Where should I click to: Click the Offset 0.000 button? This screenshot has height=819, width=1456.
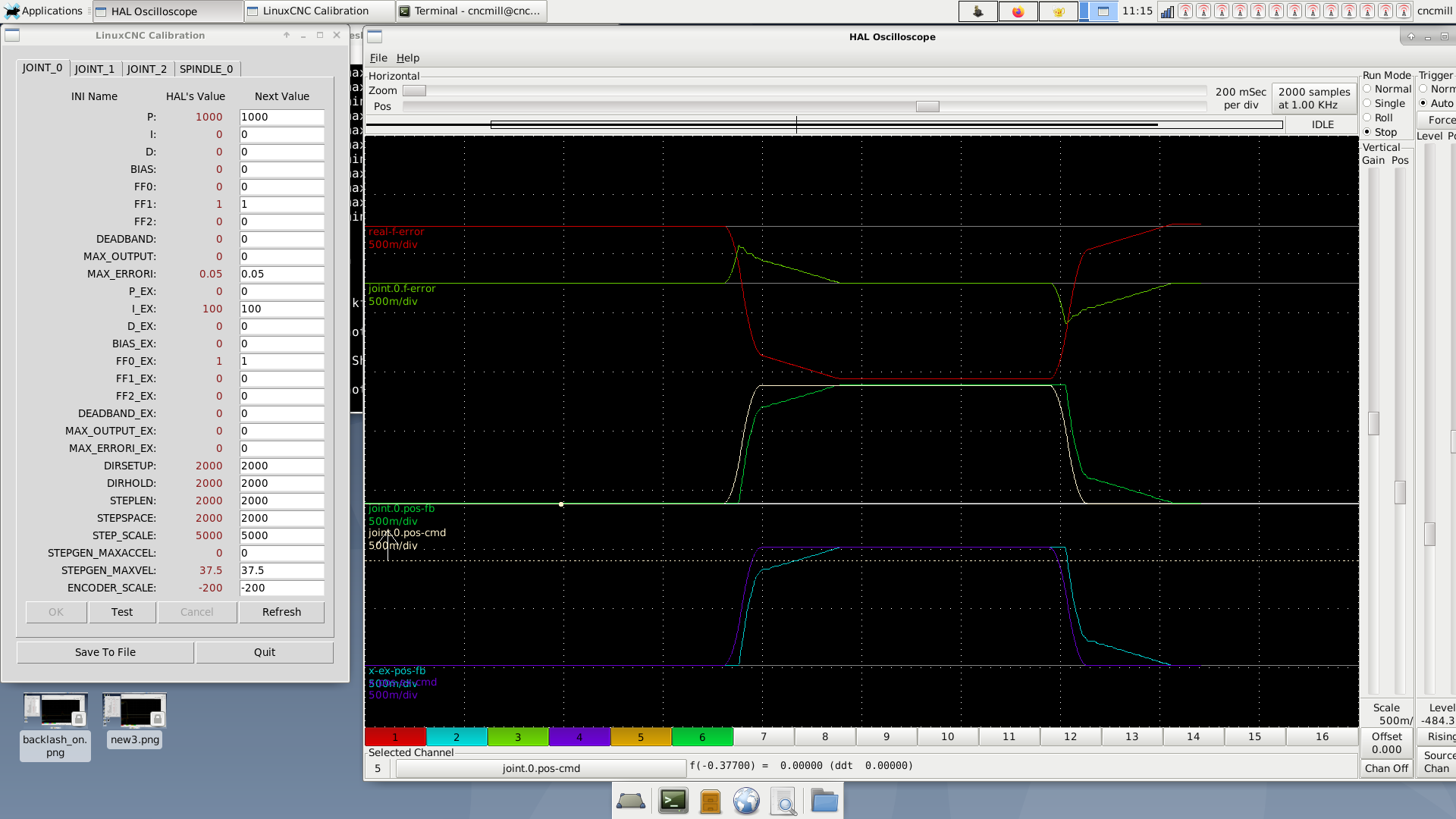(1386, 742)
